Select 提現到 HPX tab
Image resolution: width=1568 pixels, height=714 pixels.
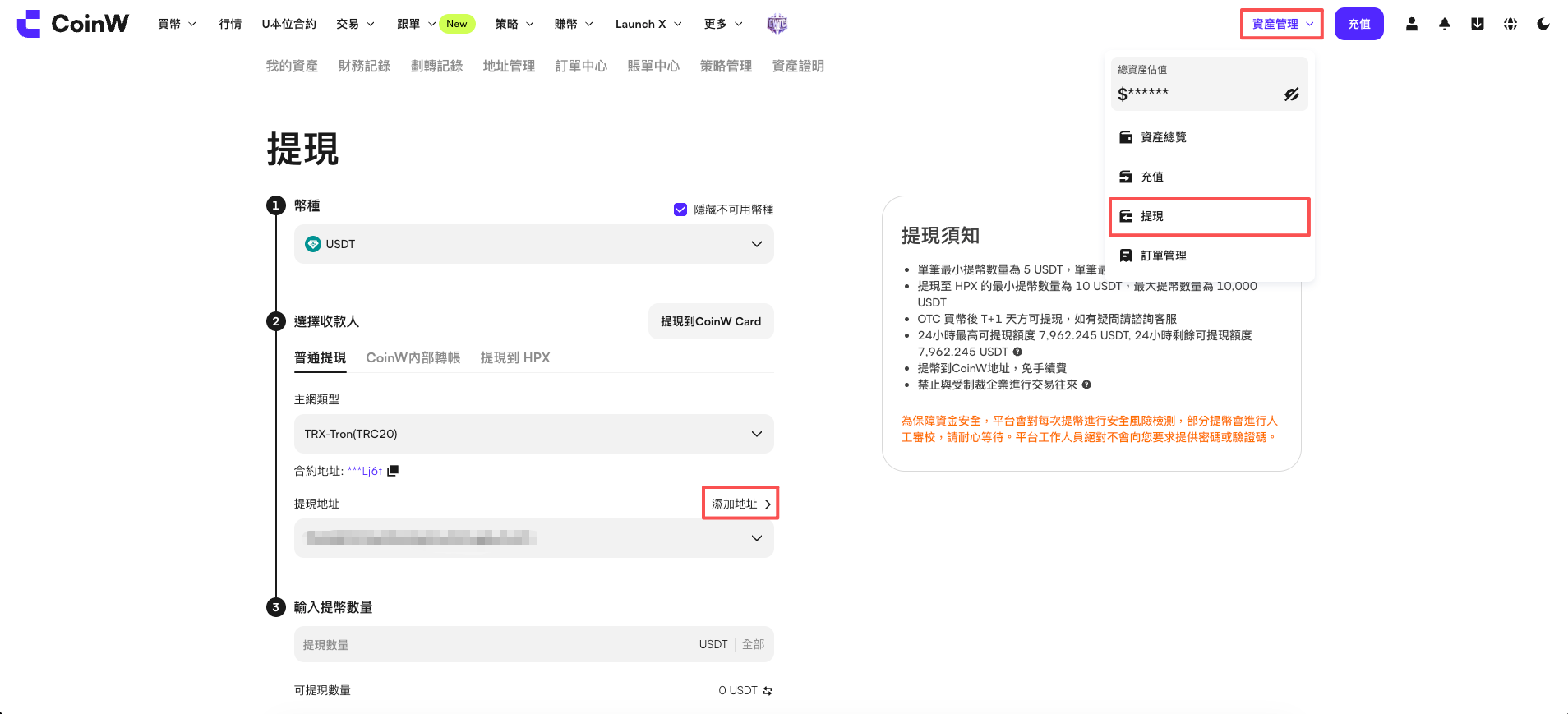[x=515, y=357]
